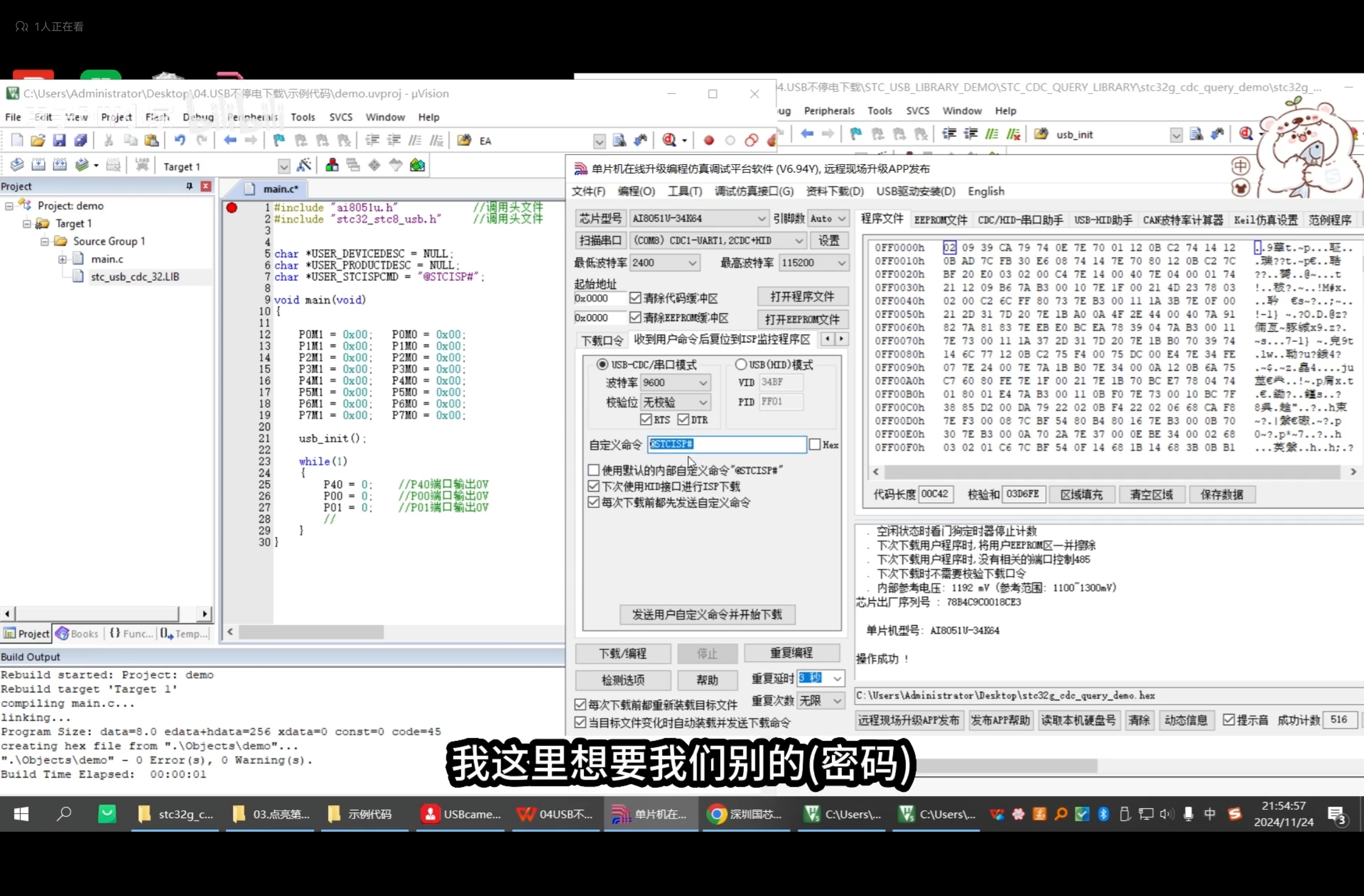Toggle the bookmark flag icon

coord(279,140)
